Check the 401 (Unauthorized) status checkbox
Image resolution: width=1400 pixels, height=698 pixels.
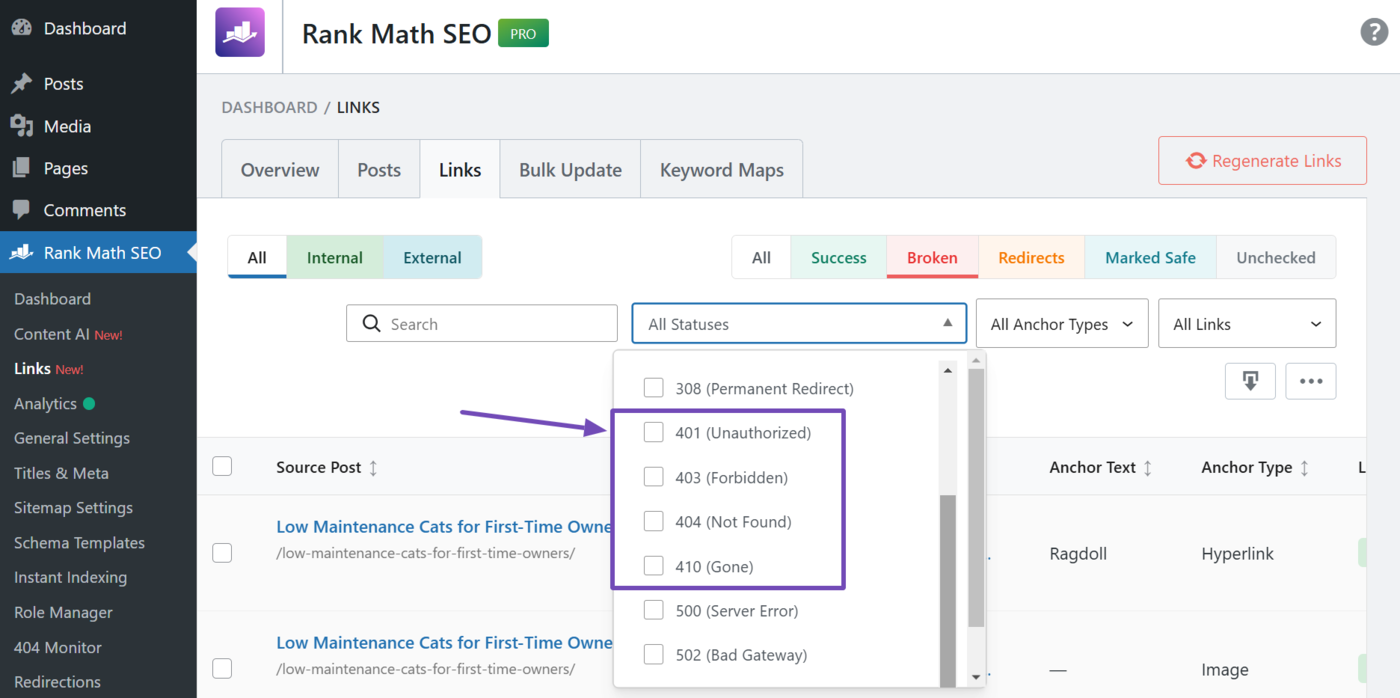653,432
